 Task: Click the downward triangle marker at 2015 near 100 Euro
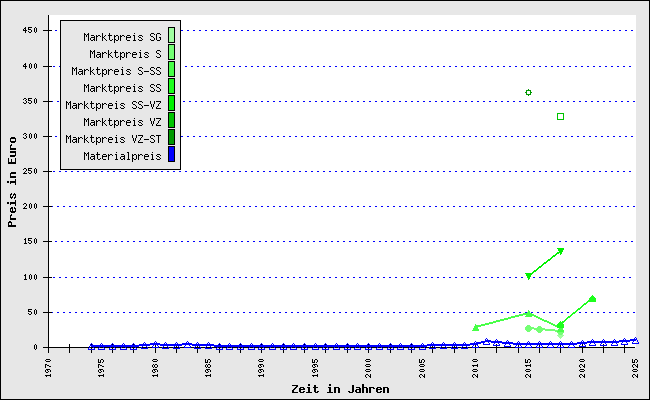point(529,276)
